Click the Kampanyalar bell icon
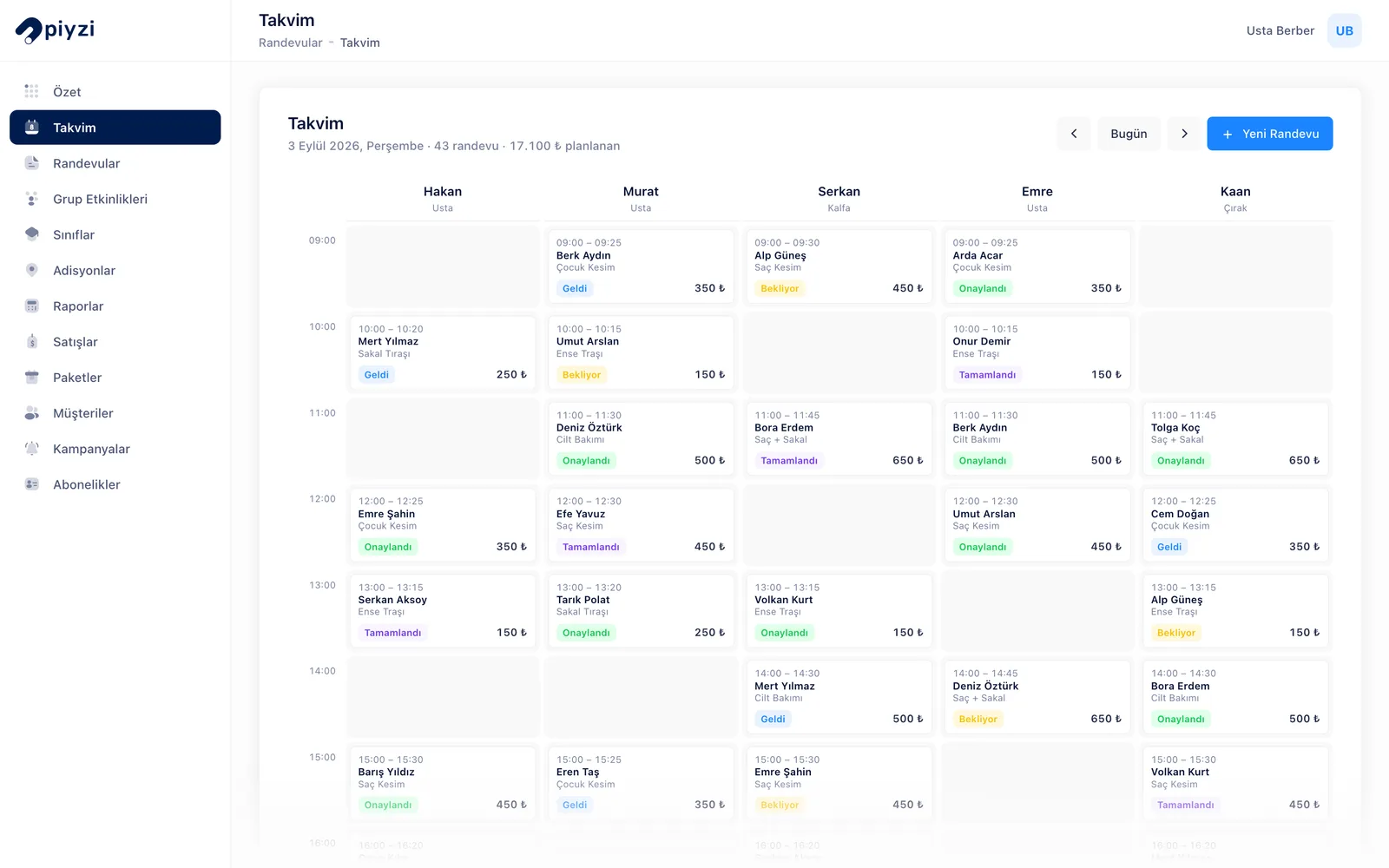 coord(32,449)
